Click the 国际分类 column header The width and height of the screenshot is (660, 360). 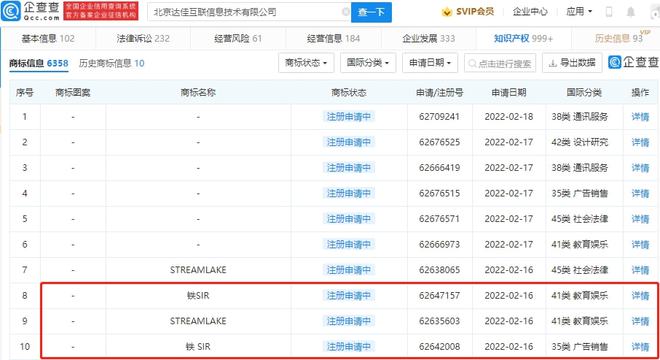(x=584, y=92)
